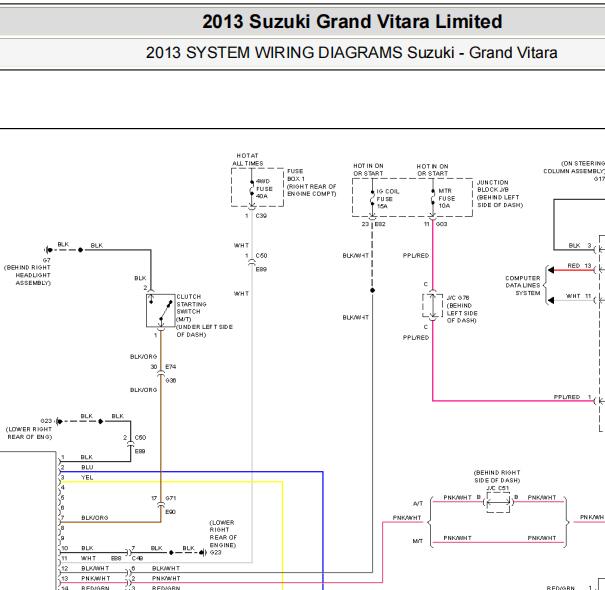Select the 'PPL/RED 1' wire label

tap(572, 397)
